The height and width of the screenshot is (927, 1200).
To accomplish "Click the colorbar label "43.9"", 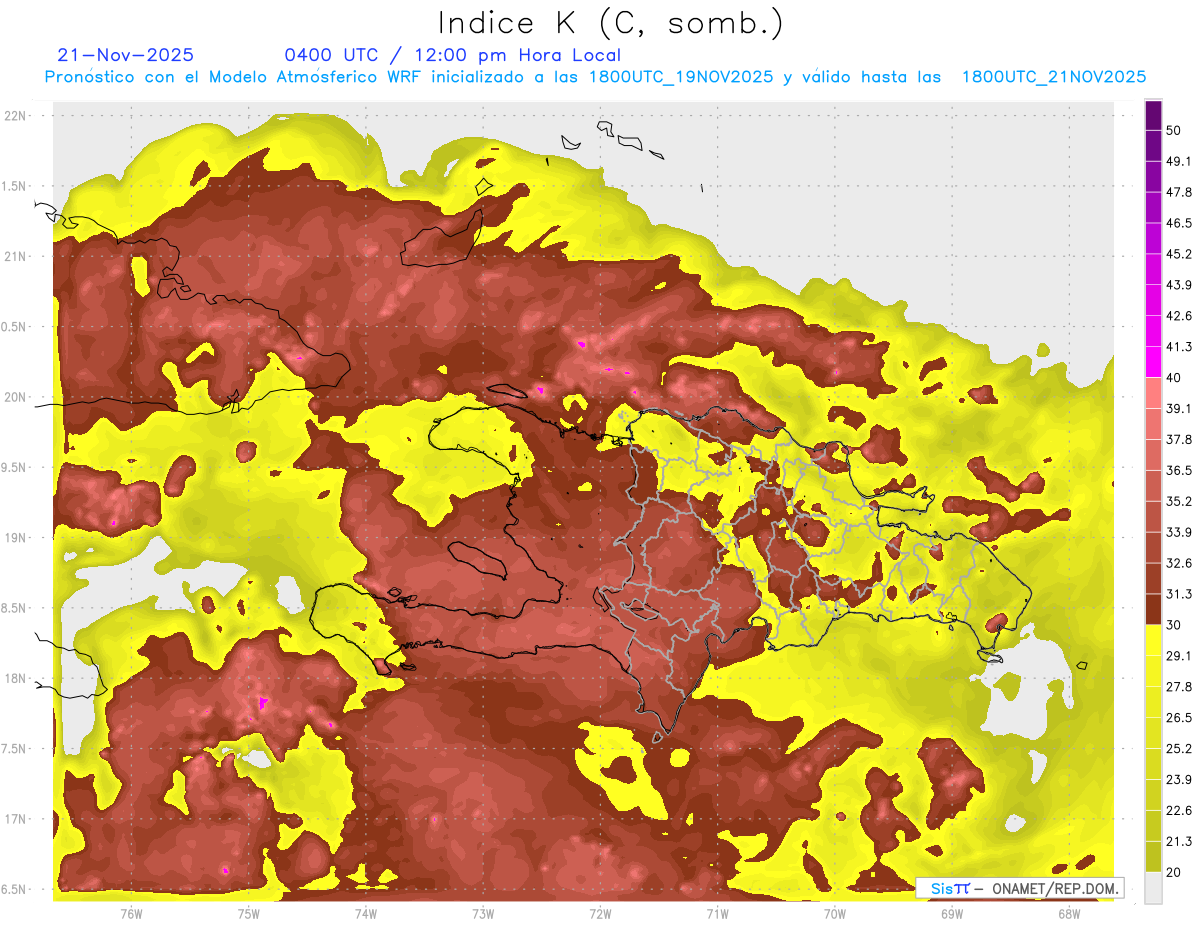I will click(x=1178, y=285).
